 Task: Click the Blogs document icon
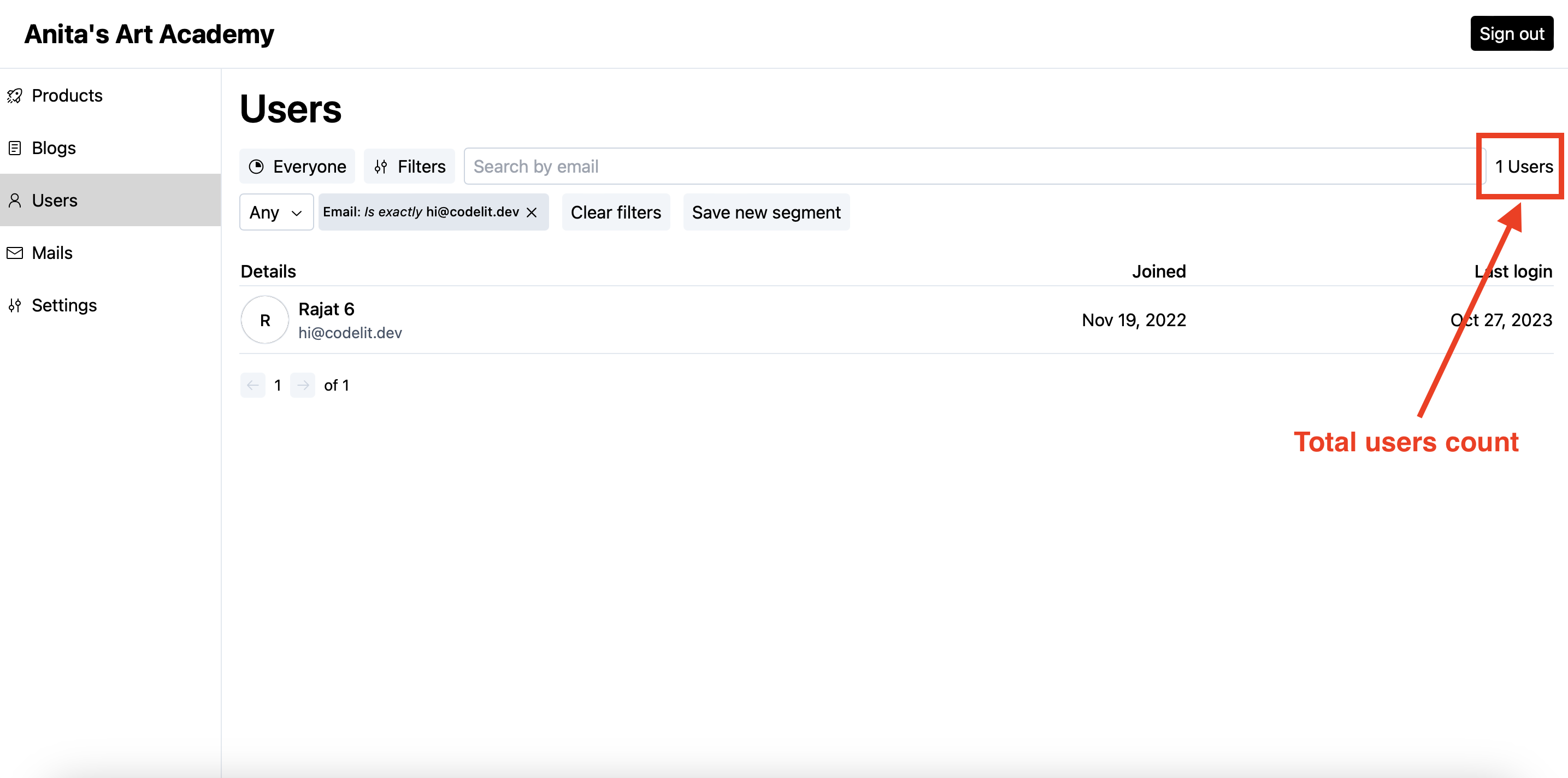pos(15,148)
